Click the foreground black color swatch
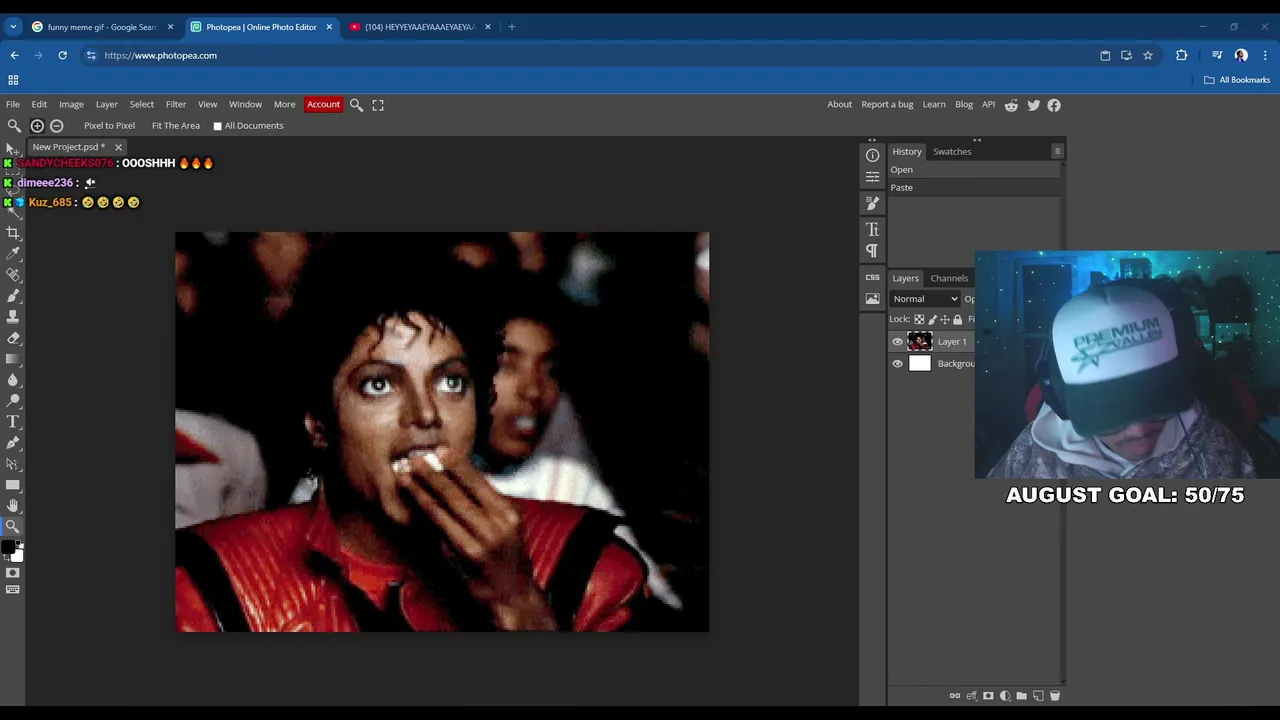Screen dimensions: 1280x720 tap(8, 547)
